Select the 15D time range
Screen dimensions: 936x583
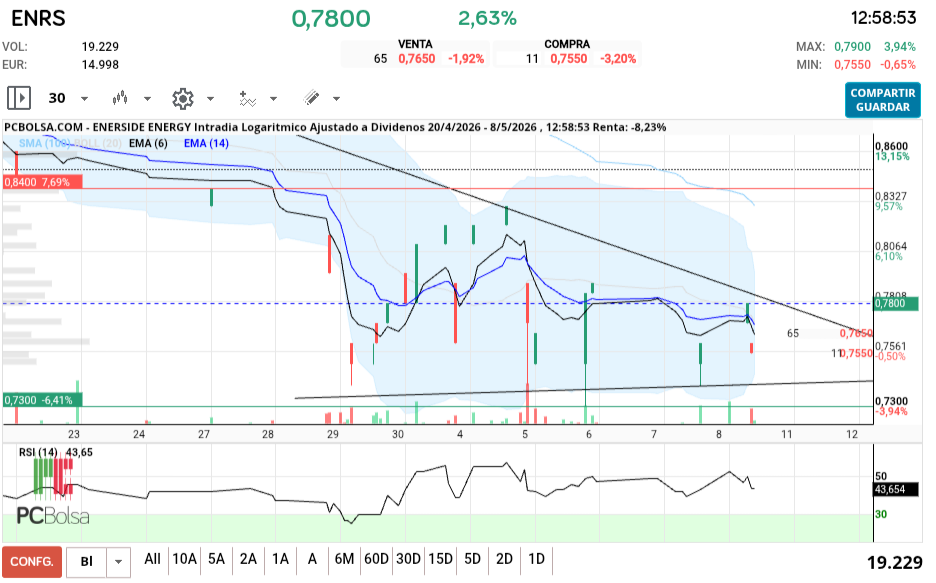[441, 559]
